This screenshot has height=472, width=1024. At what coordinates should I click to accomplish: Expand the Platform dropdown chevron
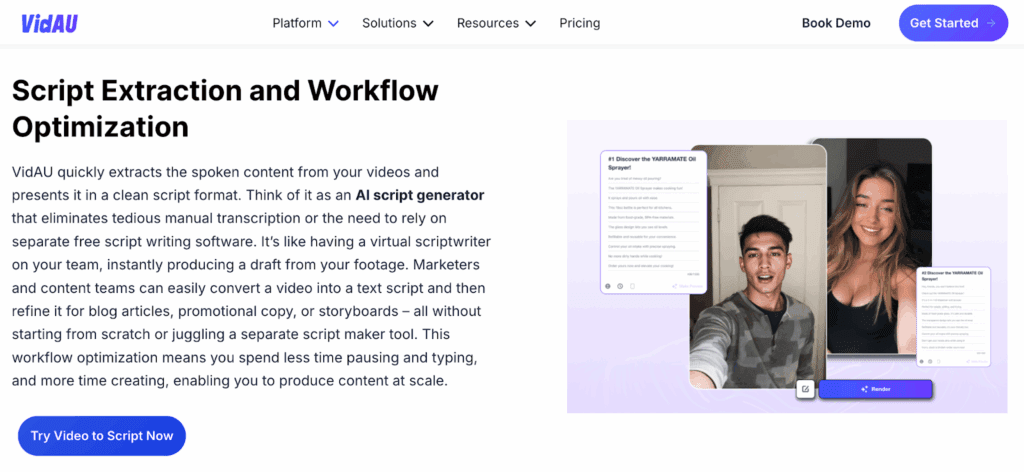pos(334,23)
